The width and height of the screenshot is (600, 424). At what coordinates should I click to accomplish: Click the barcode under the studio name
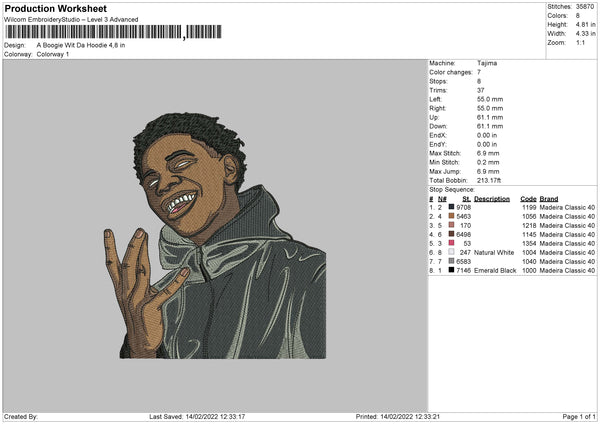coord(113,32)
